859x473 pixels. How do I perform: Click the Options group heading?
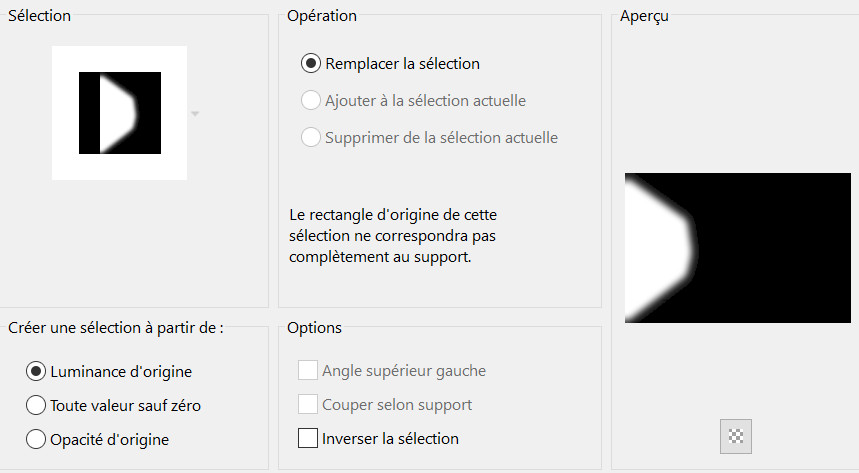click(x=314, y=328)
